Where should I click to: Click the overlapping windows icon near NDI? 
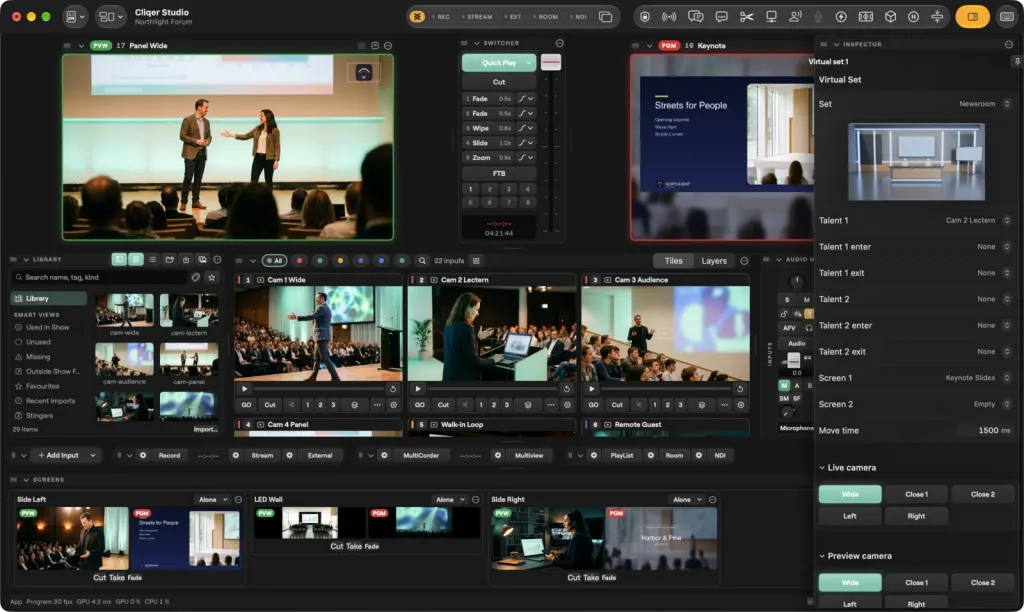(x=605, y=17)
